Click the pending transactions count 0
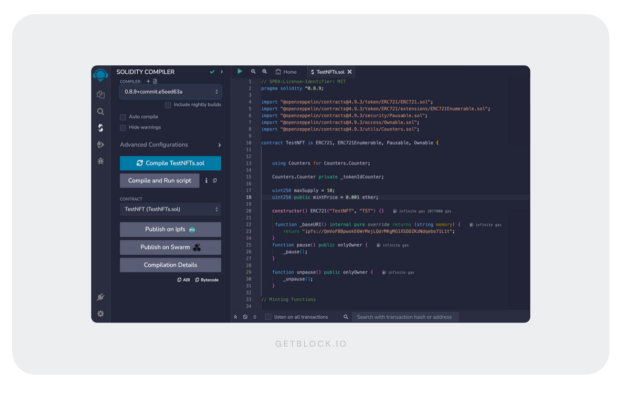 pyautogui.click(x=255, y=317)
